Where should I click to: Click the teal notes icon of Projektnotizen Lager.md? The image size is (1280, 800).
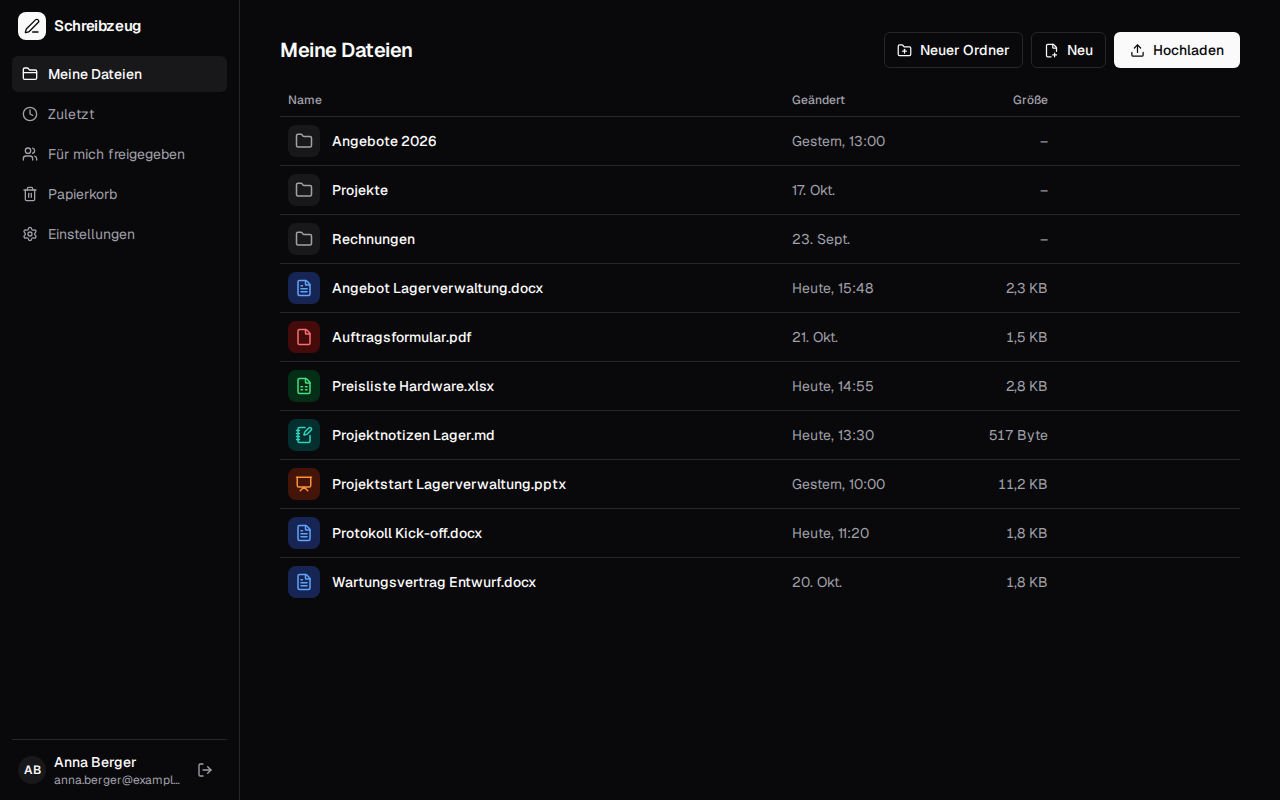[304, 435]
